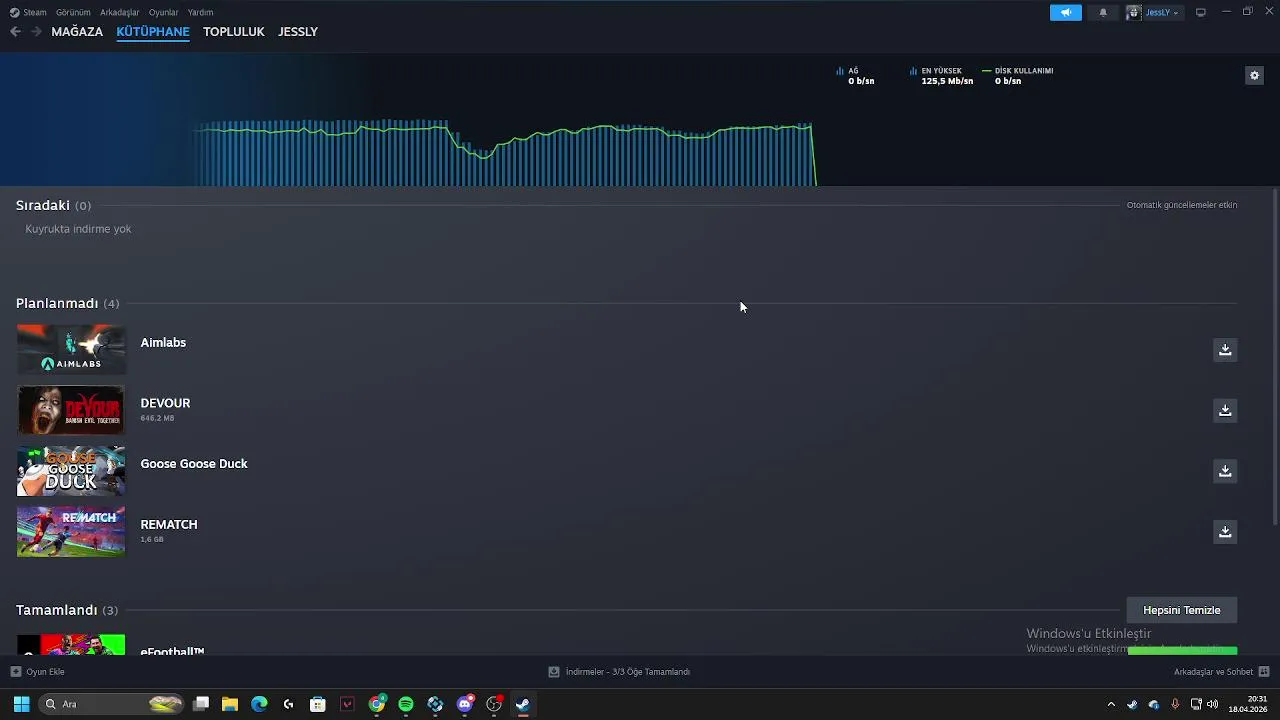1280x720 pixels.
Task: Open Logitech G HUB from the taskbar
Action: (288, 704)
